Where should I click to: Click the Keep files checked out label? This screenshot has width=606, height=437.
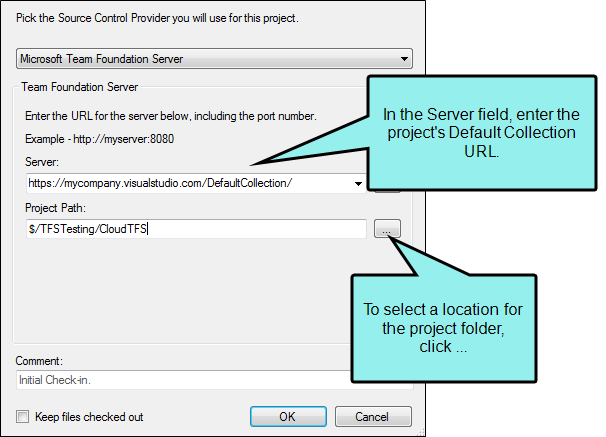click(89, 417)
